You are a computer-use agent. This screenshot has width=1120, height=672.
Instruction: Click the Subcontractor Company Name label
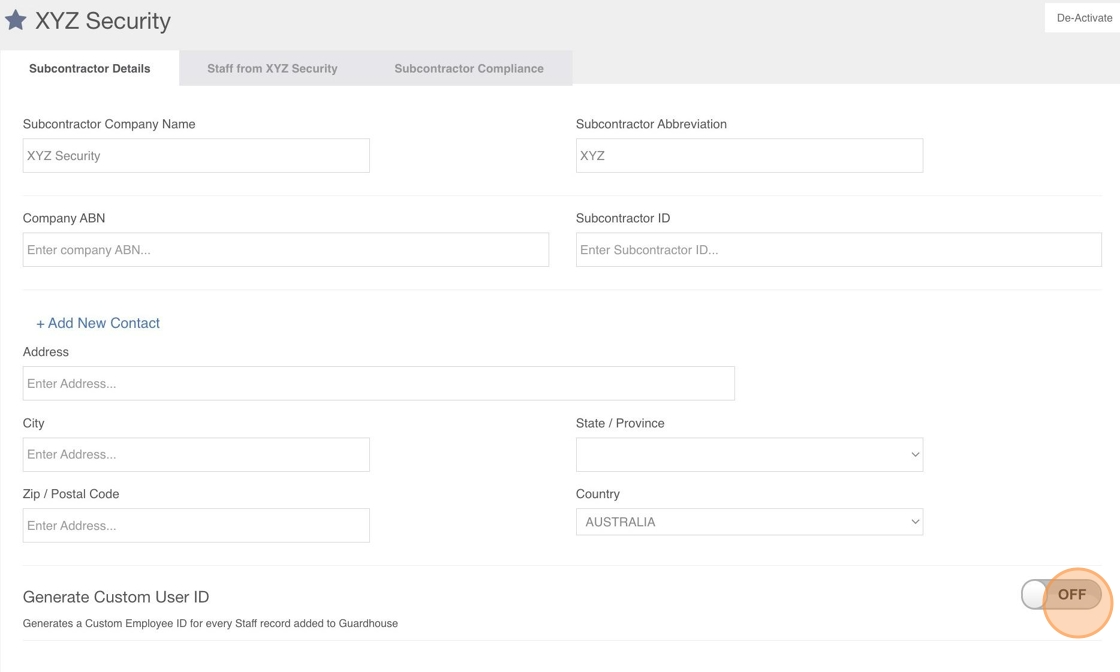(x=109, y=124)
